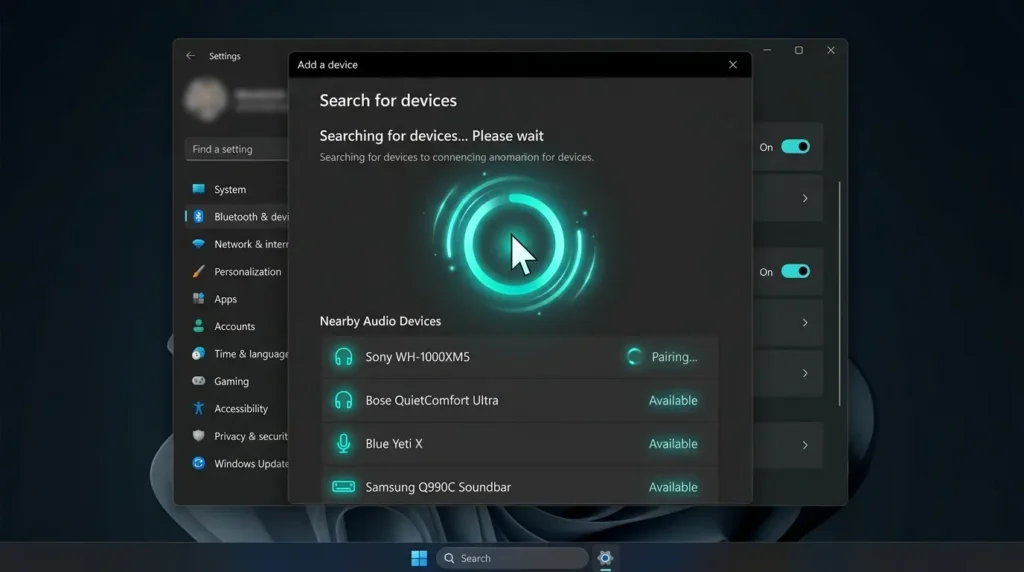The width and height of the screenshot is (1024, 572).
Task: Turn off the lower On toggle
Action: [795, 272]
